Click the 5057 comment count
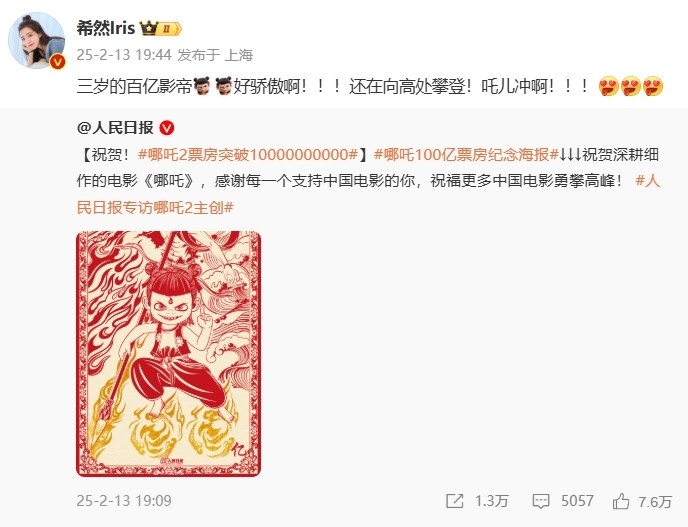The width and height of the screenshot is (688, 527). click(577, 501)
